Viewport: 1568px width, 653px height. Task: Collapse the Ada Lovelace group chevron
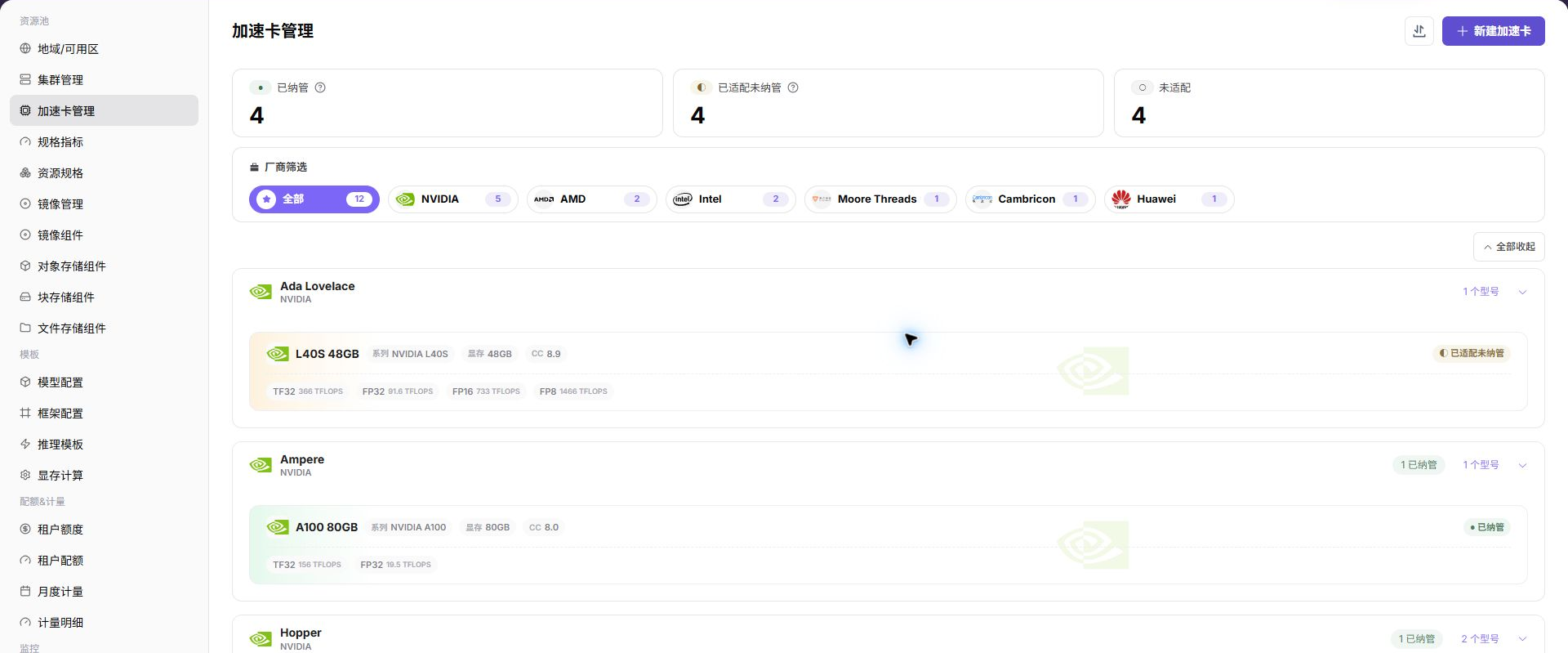coord(1522,293)
